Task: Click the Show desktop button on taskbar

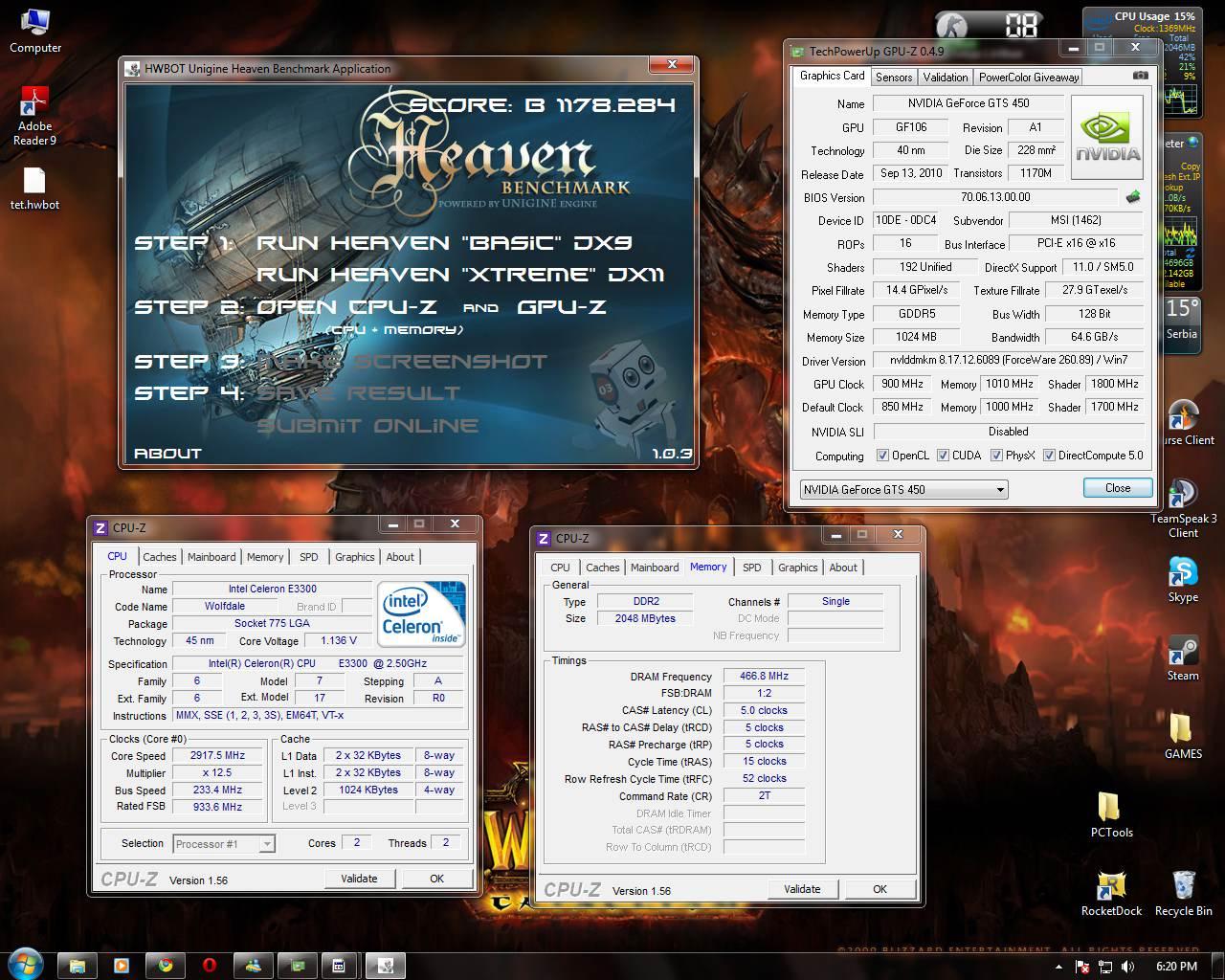Action: coord(1217,966)
